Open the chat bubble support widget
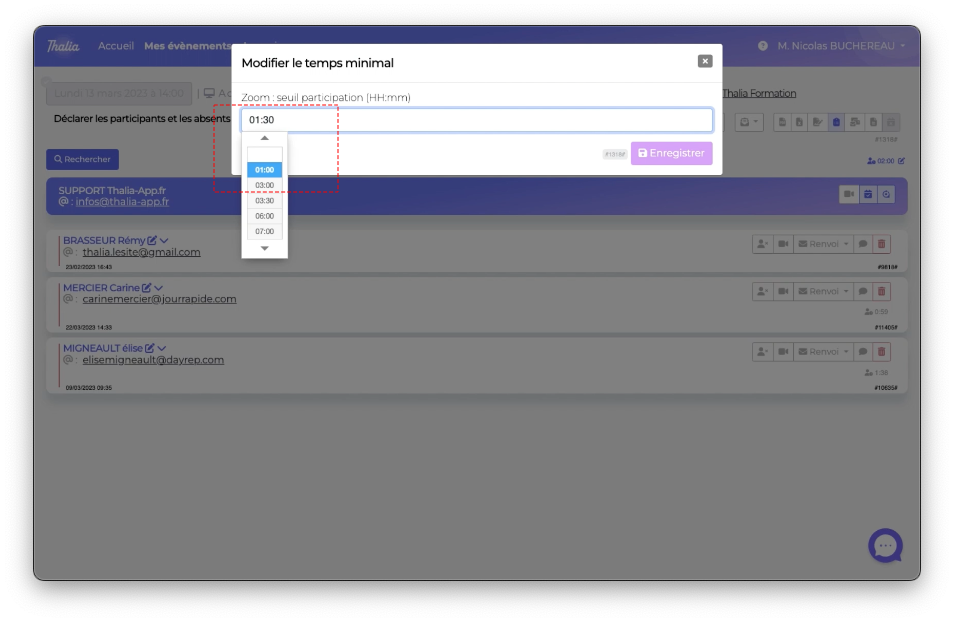The height and width of the screenshot is (622, 954). point(885,546)
